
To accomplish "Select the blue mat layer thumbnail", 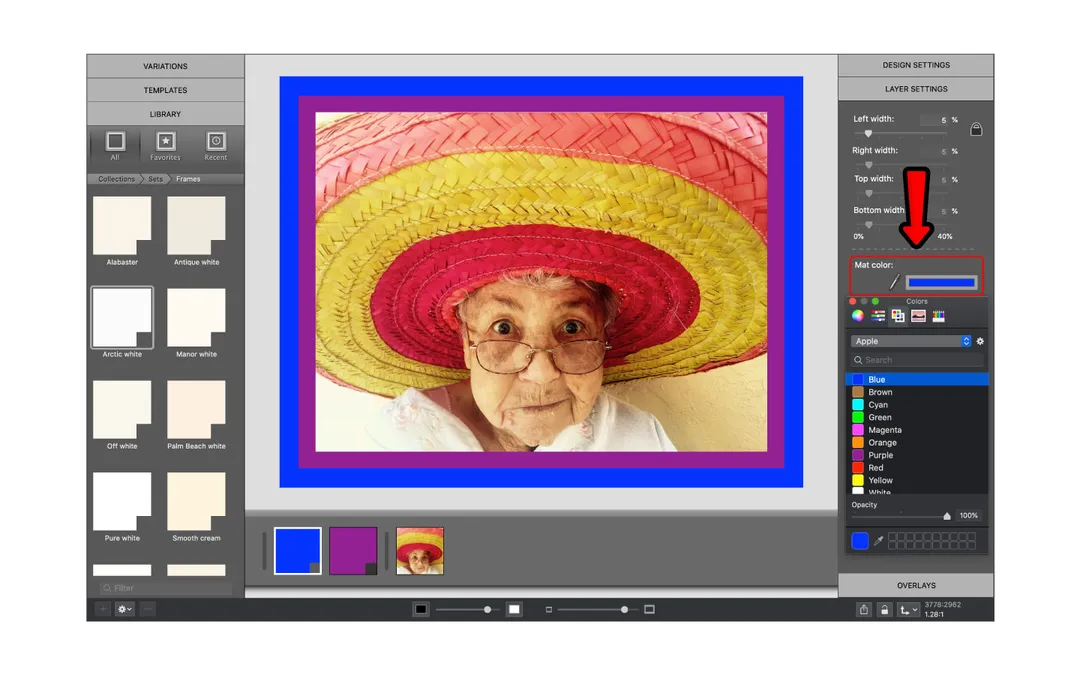I will [298, 551].
